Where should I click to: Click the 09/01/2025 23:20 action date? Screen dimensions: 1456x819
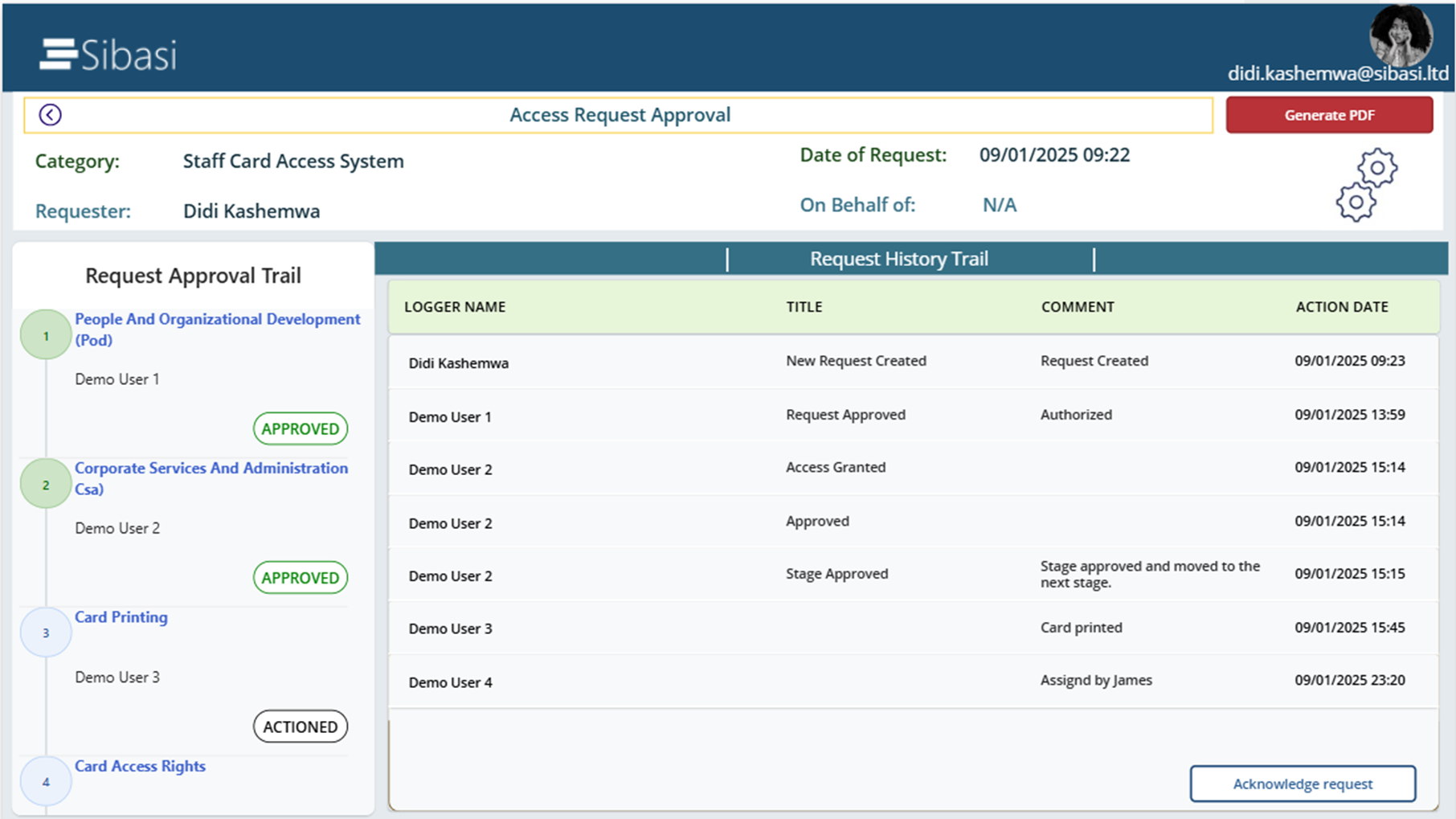pos(1350,680)
